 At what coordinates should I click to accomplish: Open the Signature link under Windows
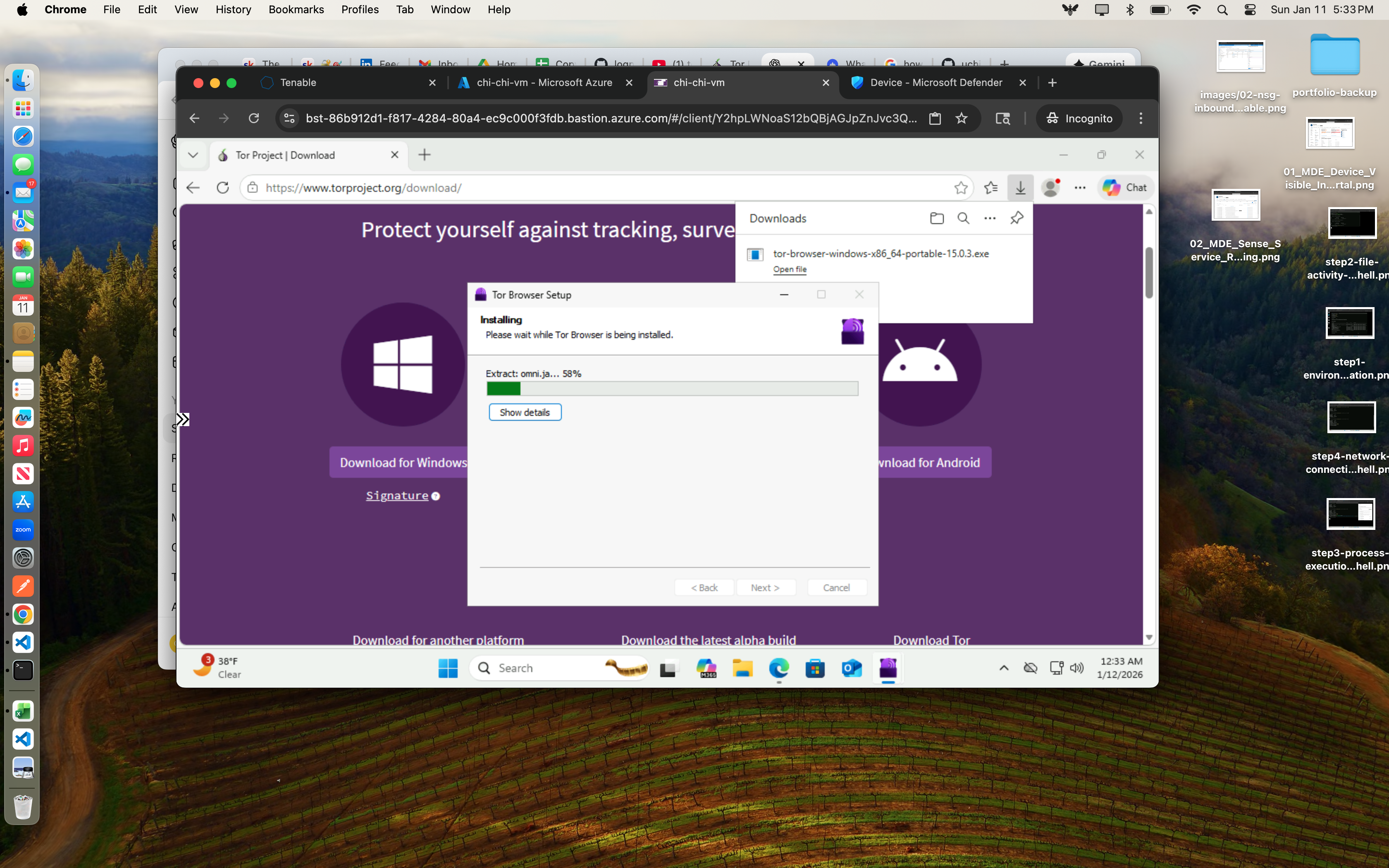coord(397,496)
